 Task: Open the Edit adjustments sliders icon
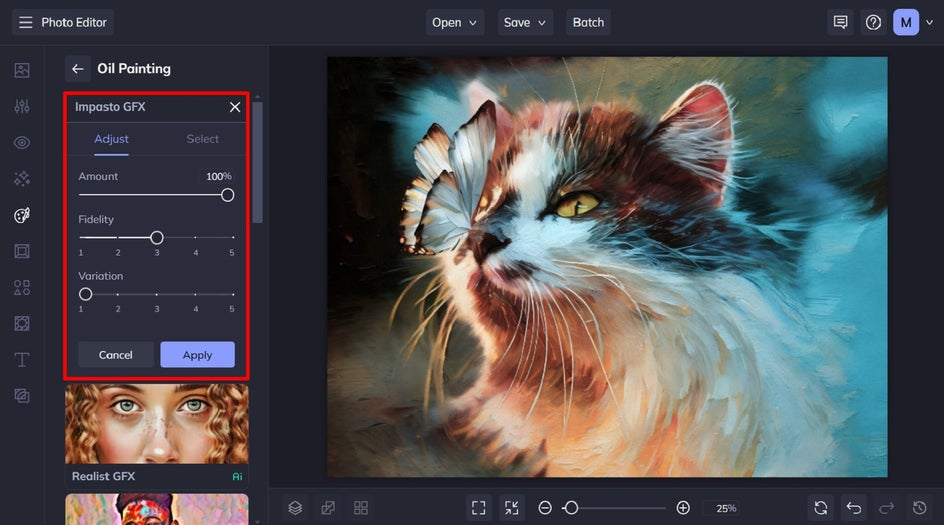click(22, 107)
